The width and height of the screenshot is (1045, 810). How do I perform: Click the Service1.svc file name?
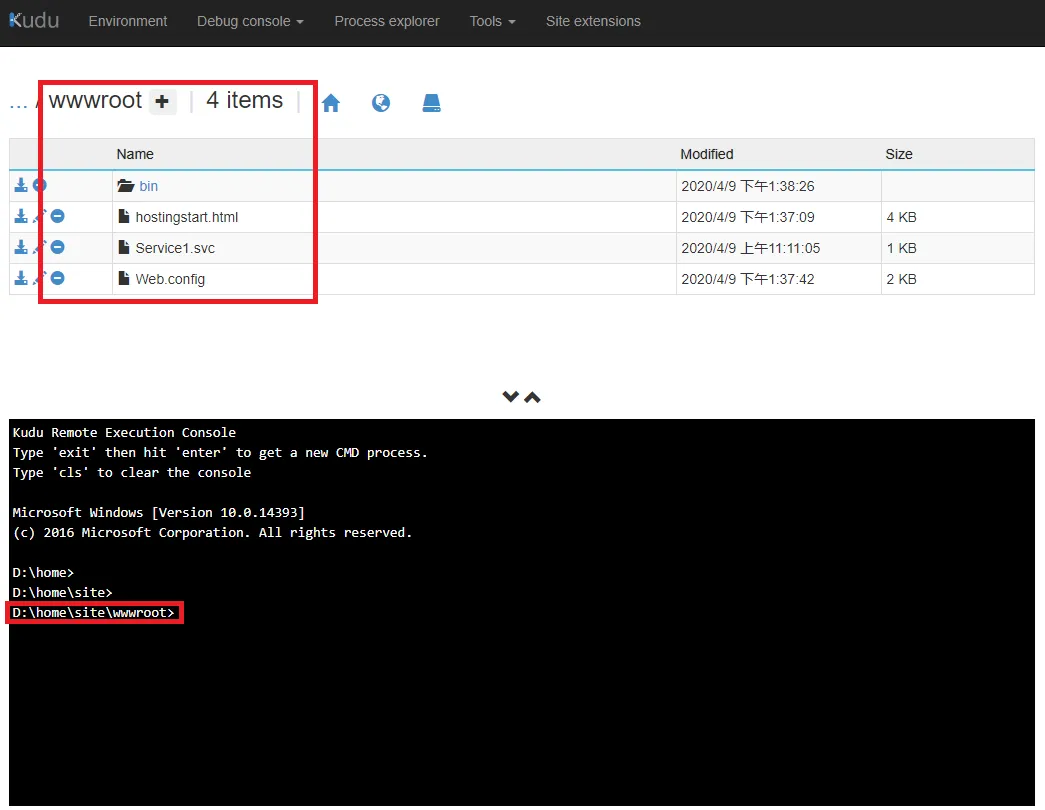click(x=175, y=248)
